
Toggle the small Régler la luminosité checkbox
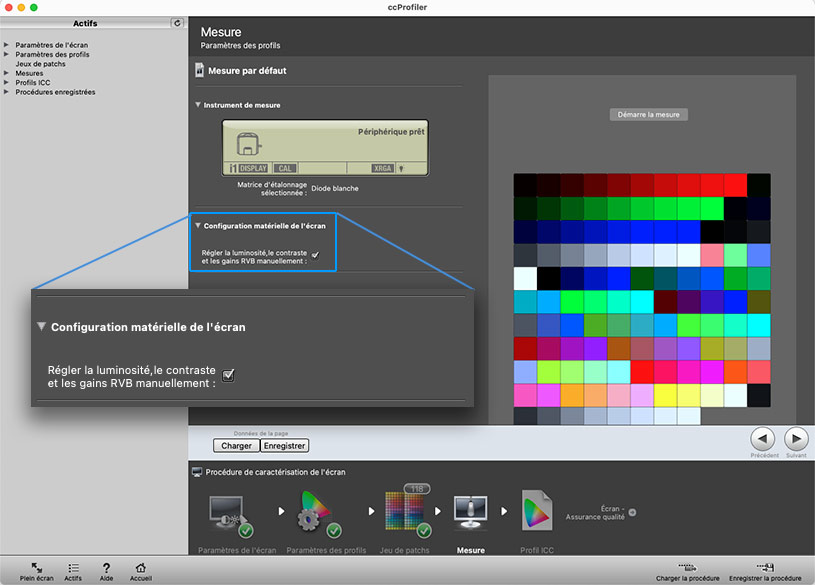tap(315, 255)
